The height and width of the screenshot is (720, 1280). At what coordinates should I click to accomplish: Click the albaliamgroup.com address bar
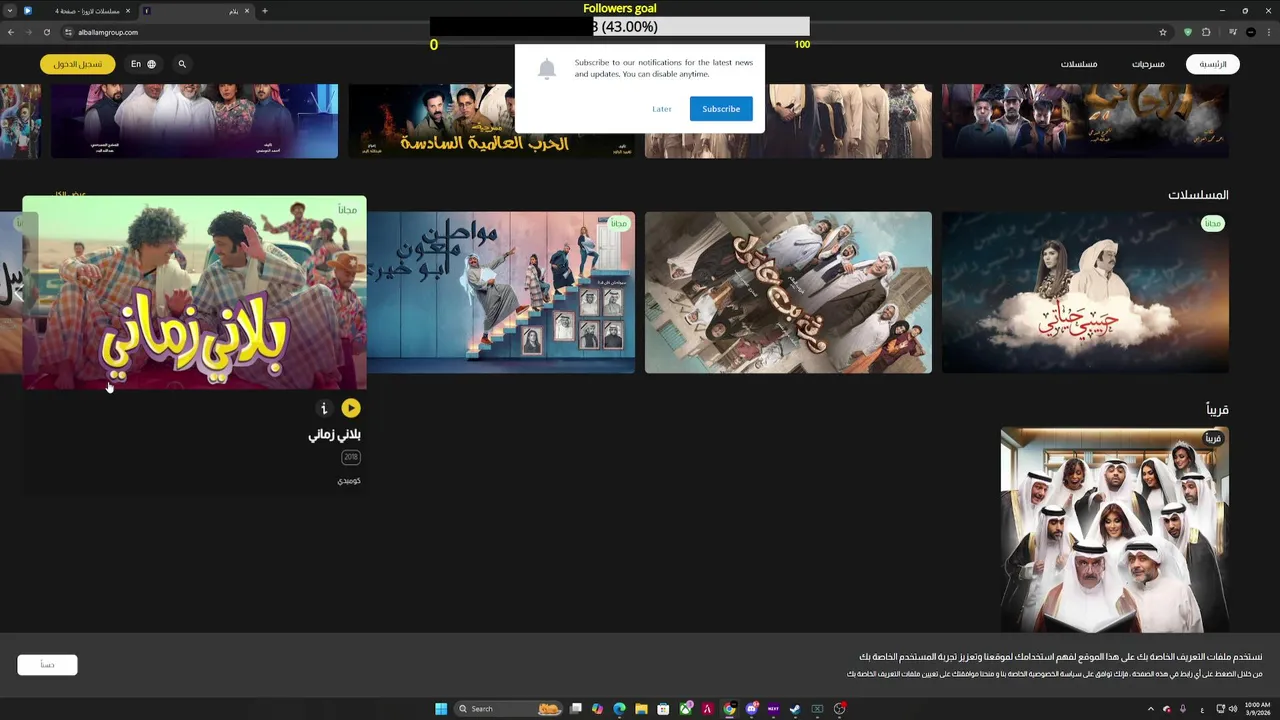[x=615, y=32]
